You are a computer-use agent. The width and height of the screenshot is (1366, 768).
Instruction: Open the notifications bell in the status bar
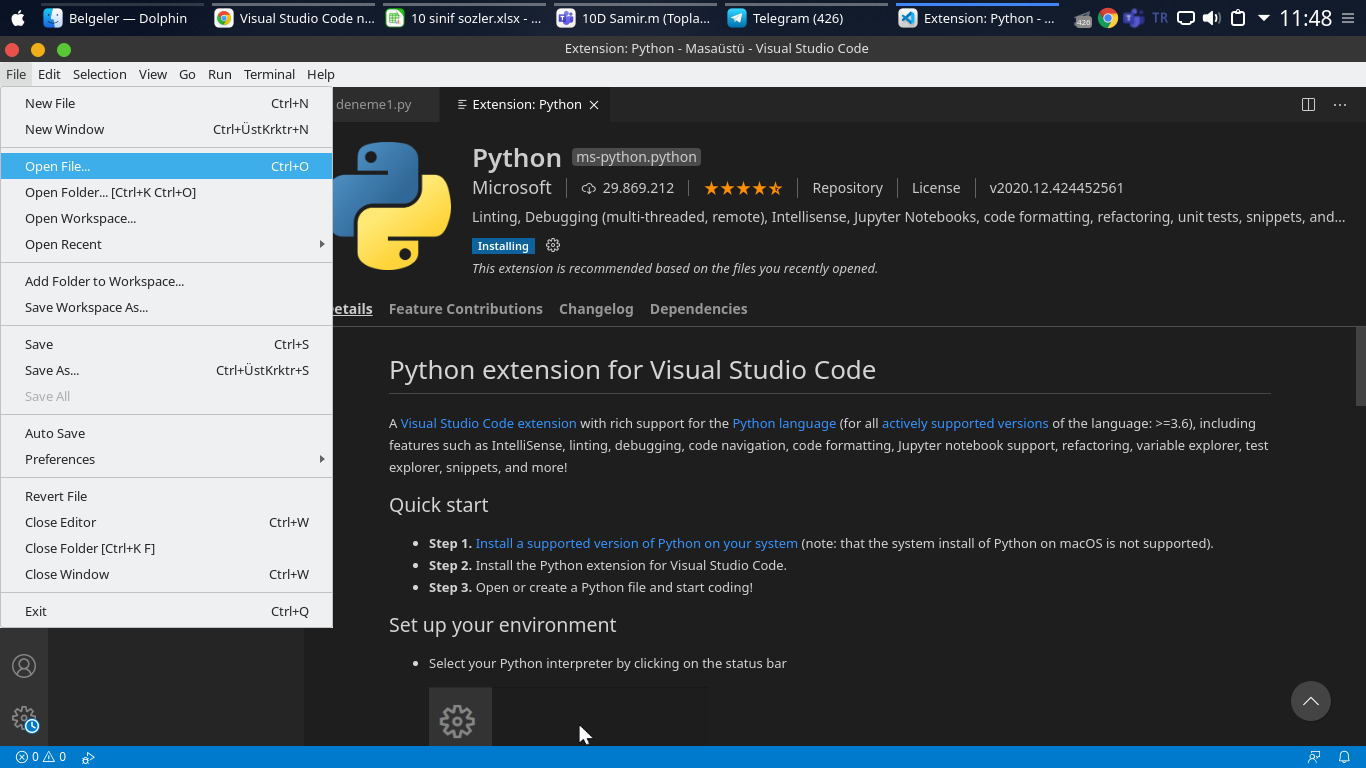coord(1345,757)
